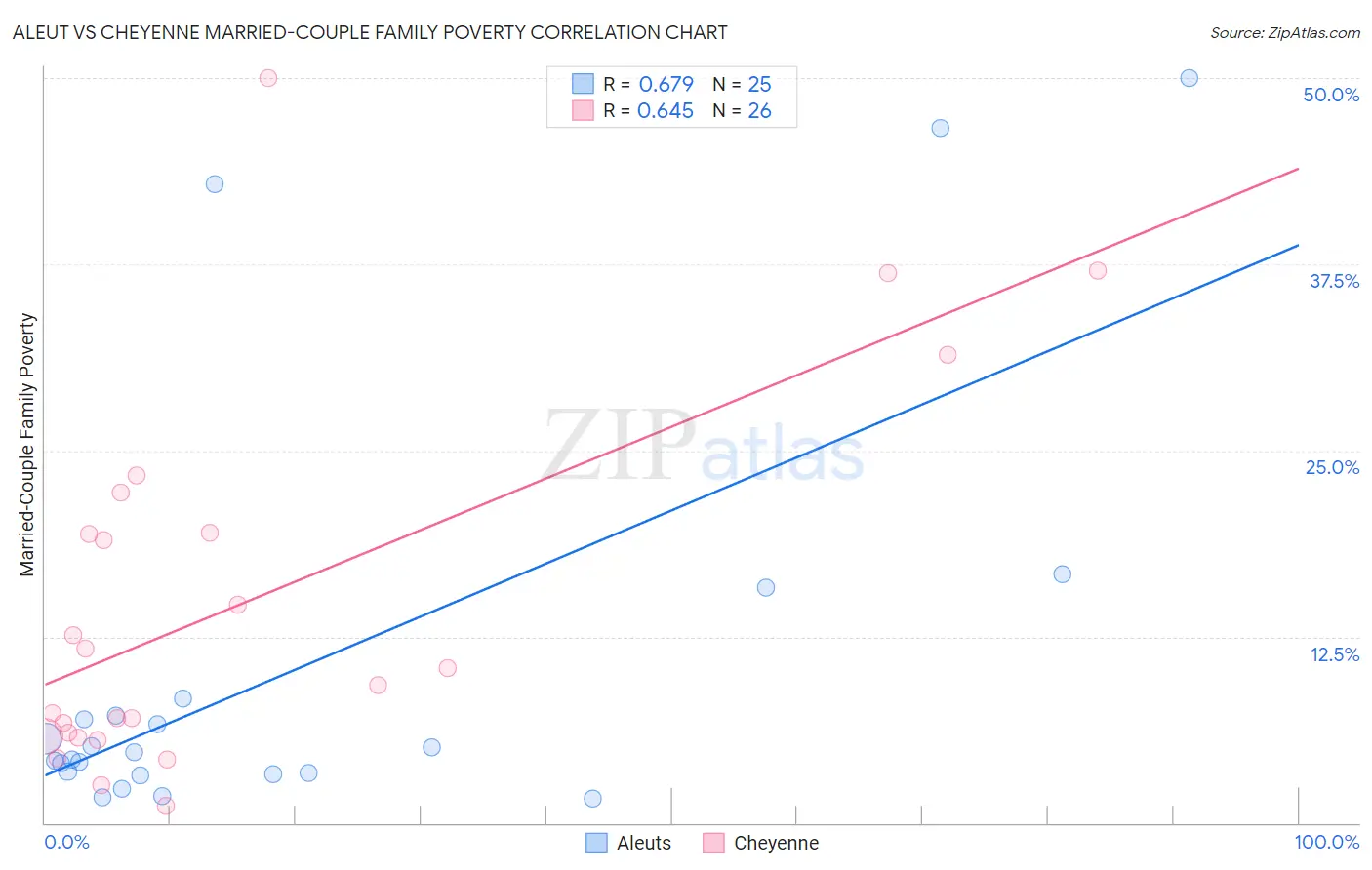Click the 100.0% x-axis label
Image resolution: width=1372 pixels, height=870 pixels.
[x=1327, y=842]
